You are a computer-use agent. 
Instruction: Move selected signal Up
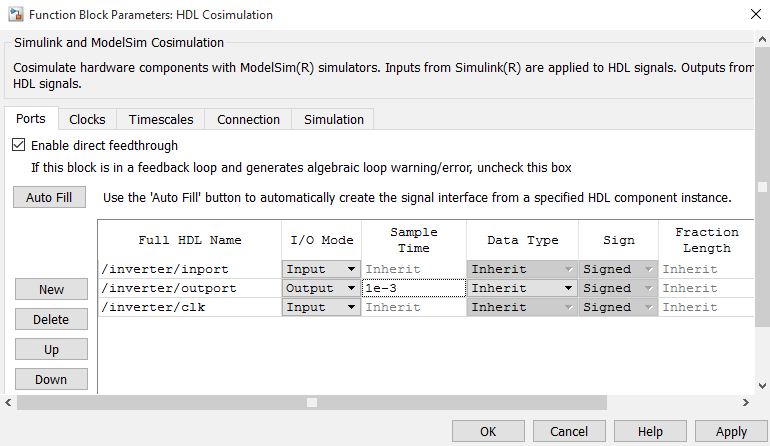pyautogui.click(x=52, y=349)
